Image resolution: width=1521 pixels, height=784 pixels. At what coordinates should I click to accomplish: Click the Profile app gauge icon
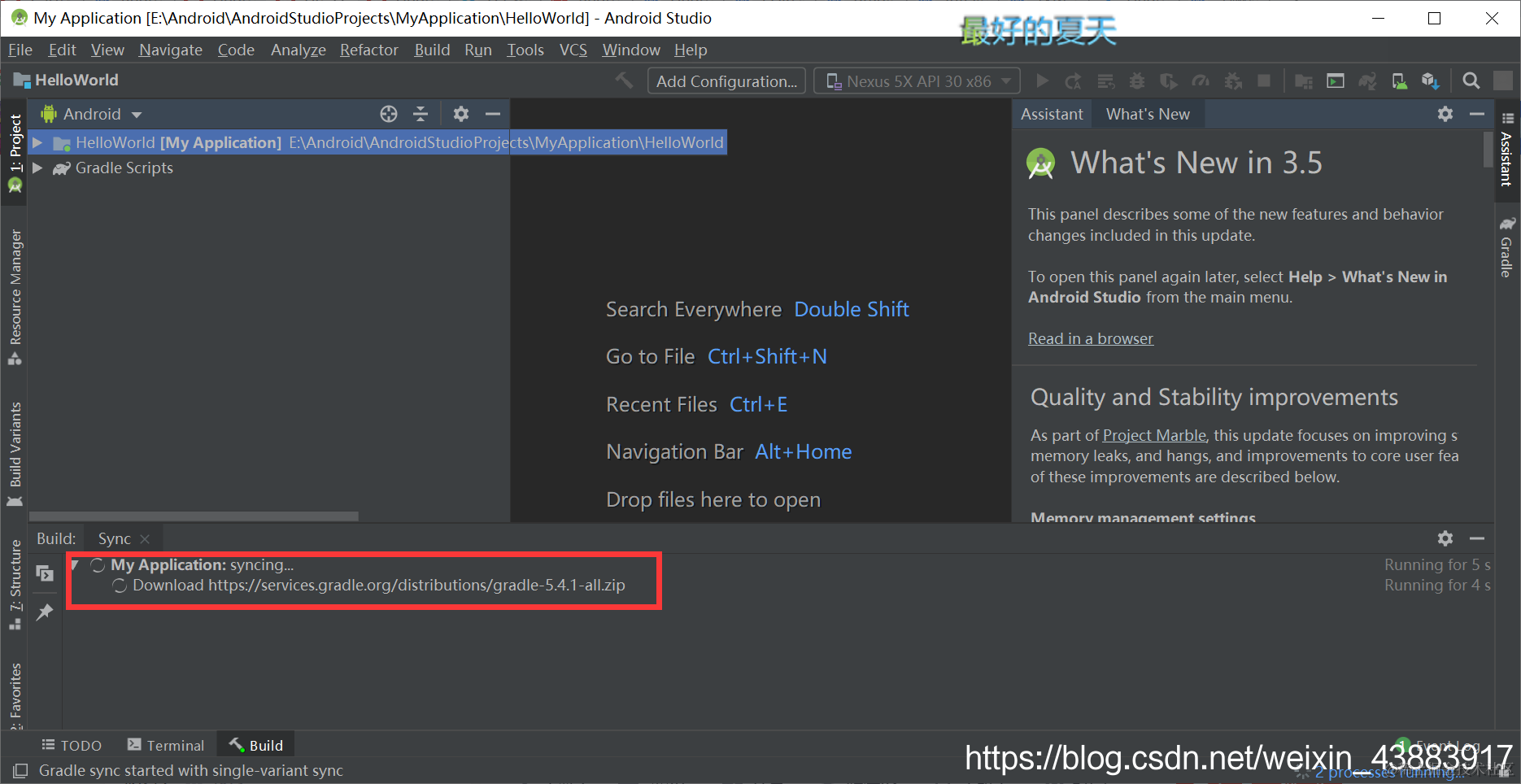(x=1201, y=81)
